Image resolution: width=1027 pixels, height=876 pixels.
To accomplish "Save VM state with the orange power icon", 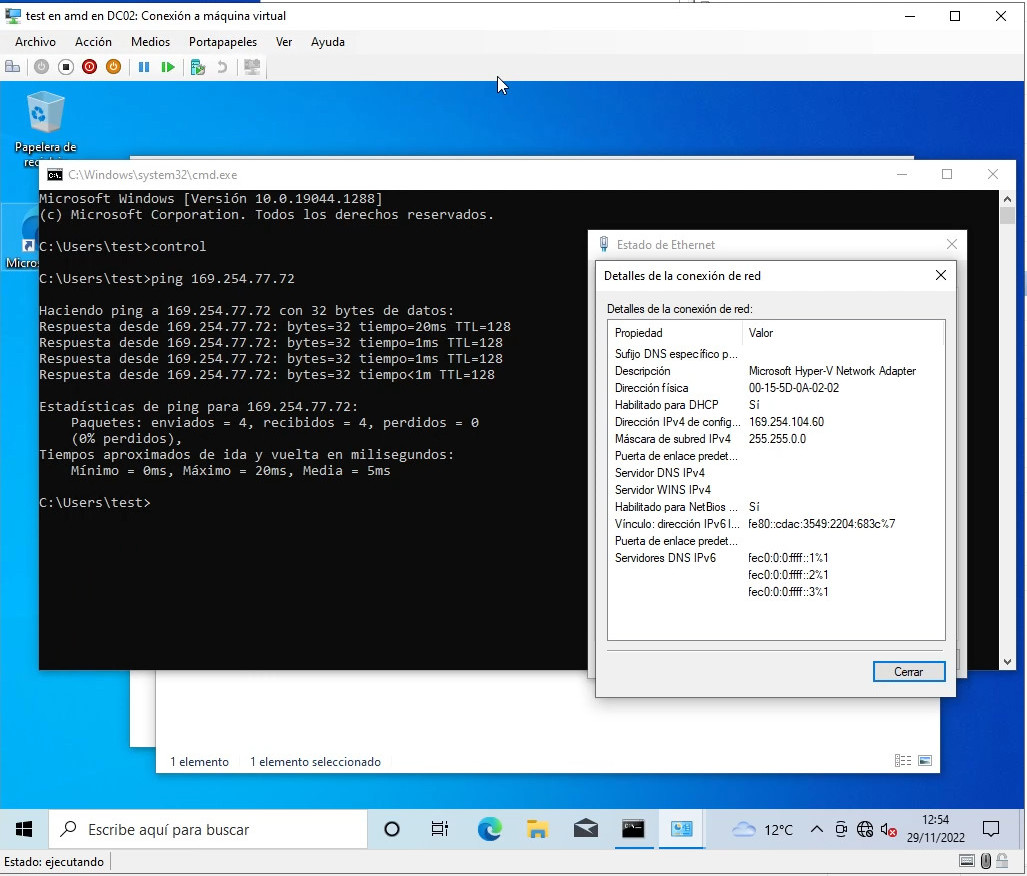I will point(114,67).
